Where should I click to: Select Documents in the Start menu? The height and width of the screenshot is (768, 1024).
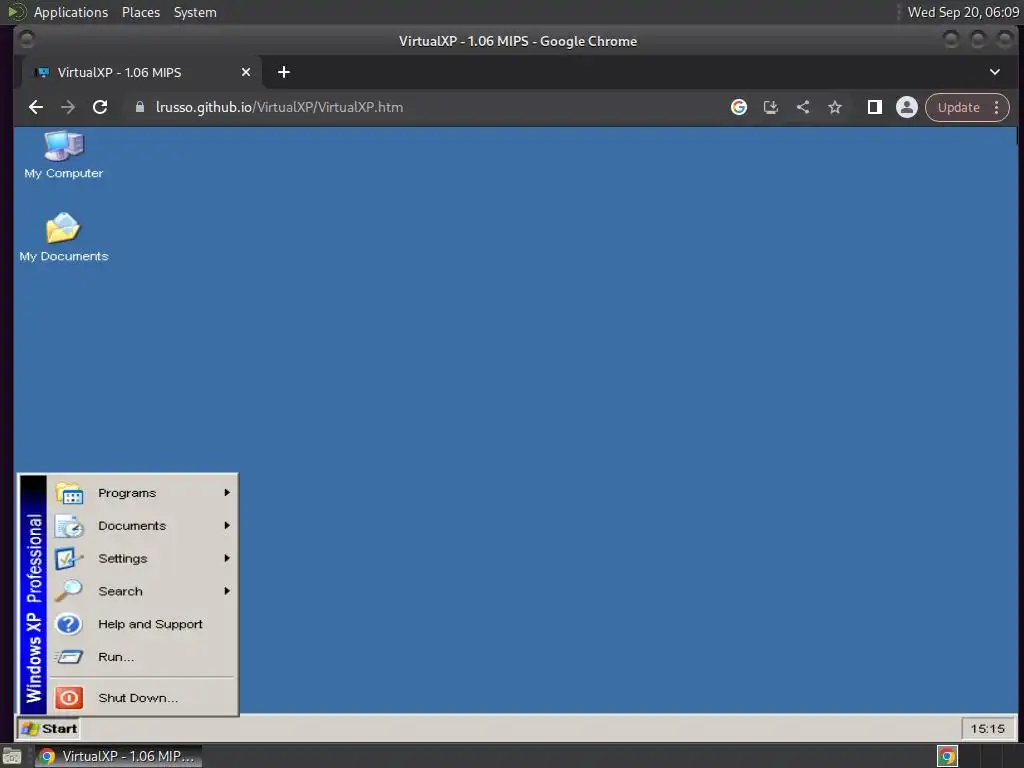point(142,526)
